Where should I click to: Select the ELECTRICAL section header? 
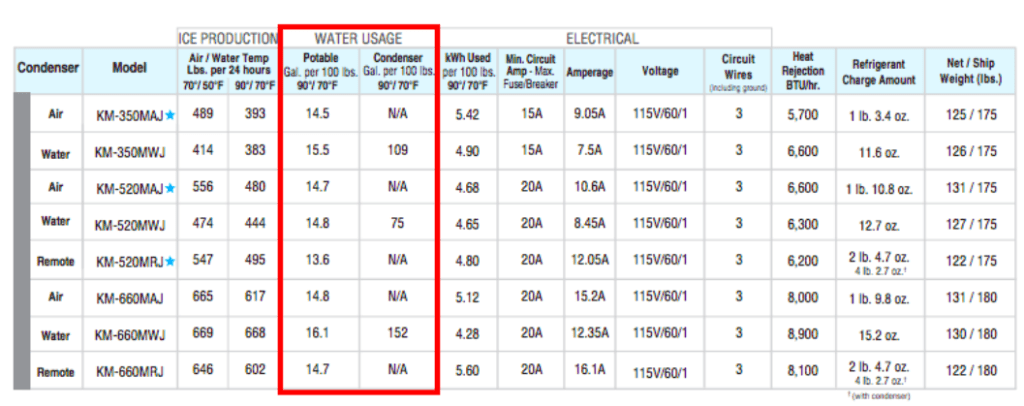pyautogui.click(x=602, y=39)
